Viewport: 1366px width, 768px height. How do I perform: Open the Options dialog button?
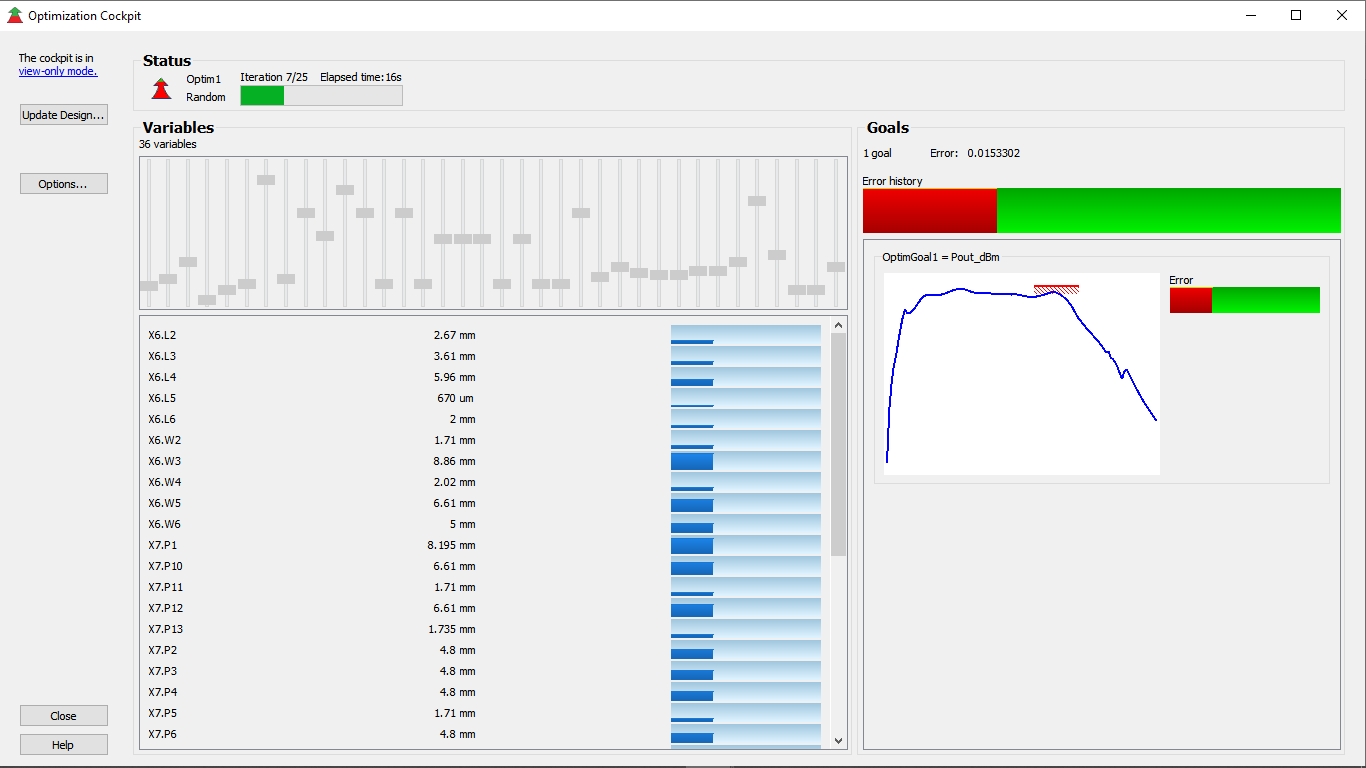pos(64,184)
